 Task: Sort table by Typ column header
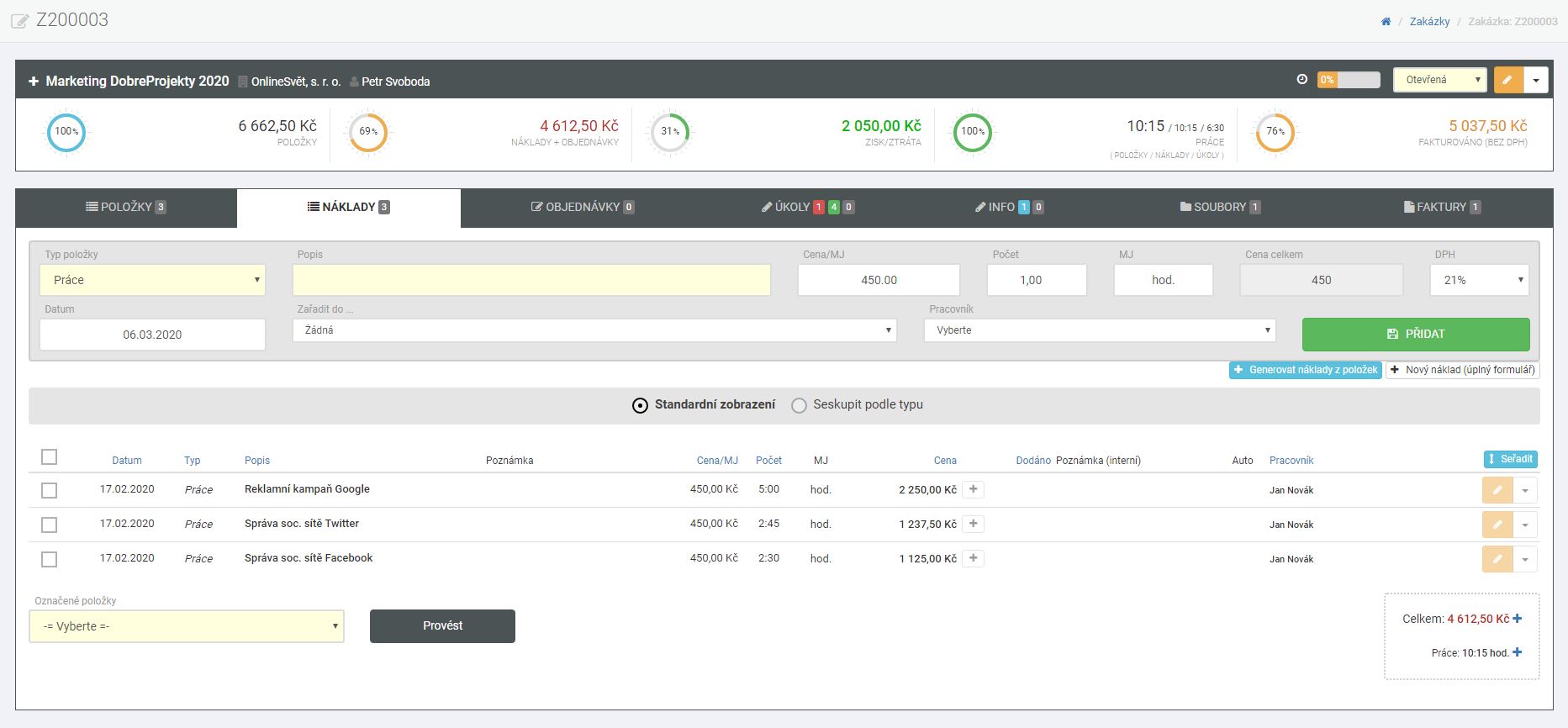pos(193,461)
